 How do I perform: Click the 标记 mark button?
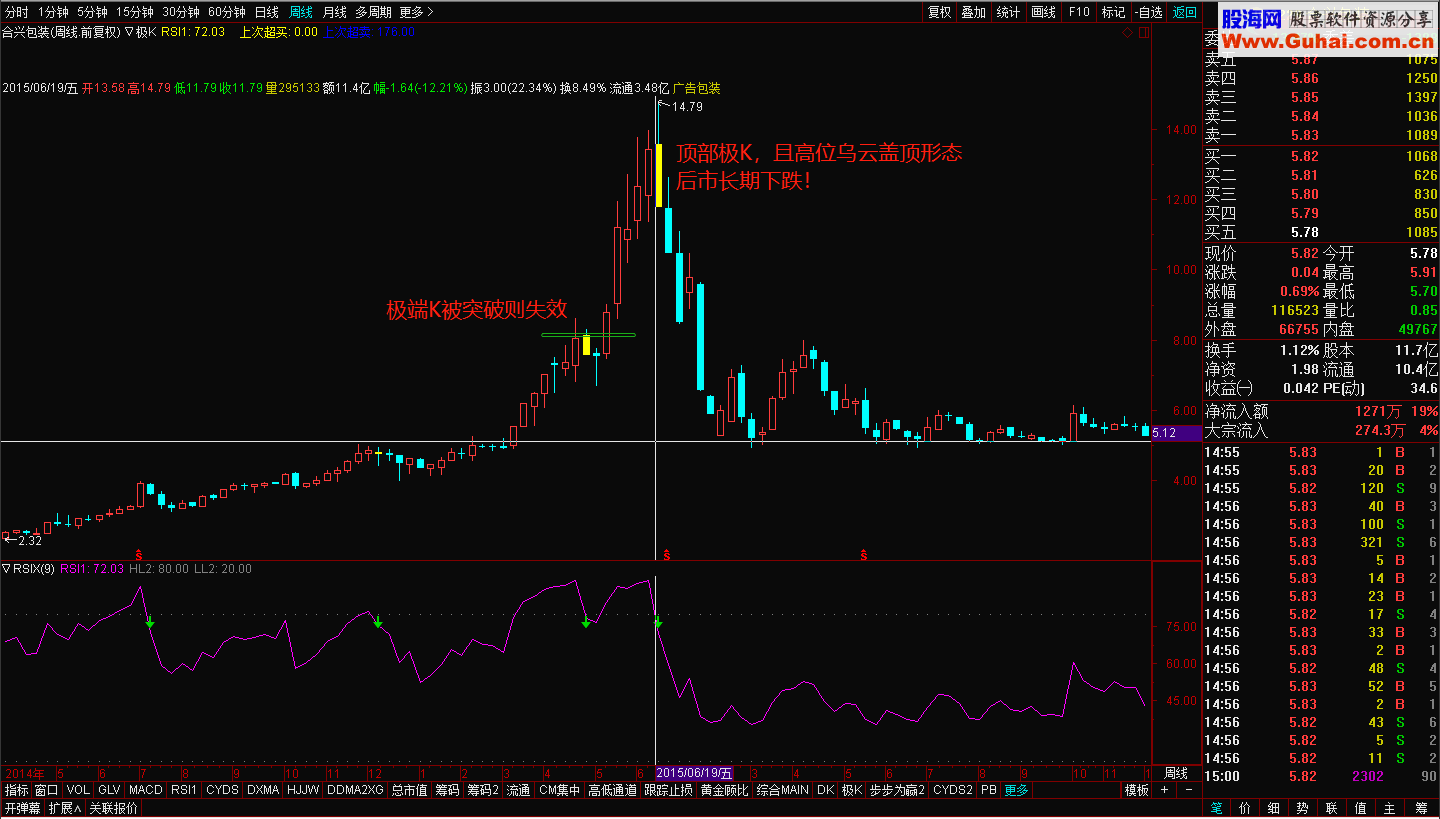[1112, 12]
